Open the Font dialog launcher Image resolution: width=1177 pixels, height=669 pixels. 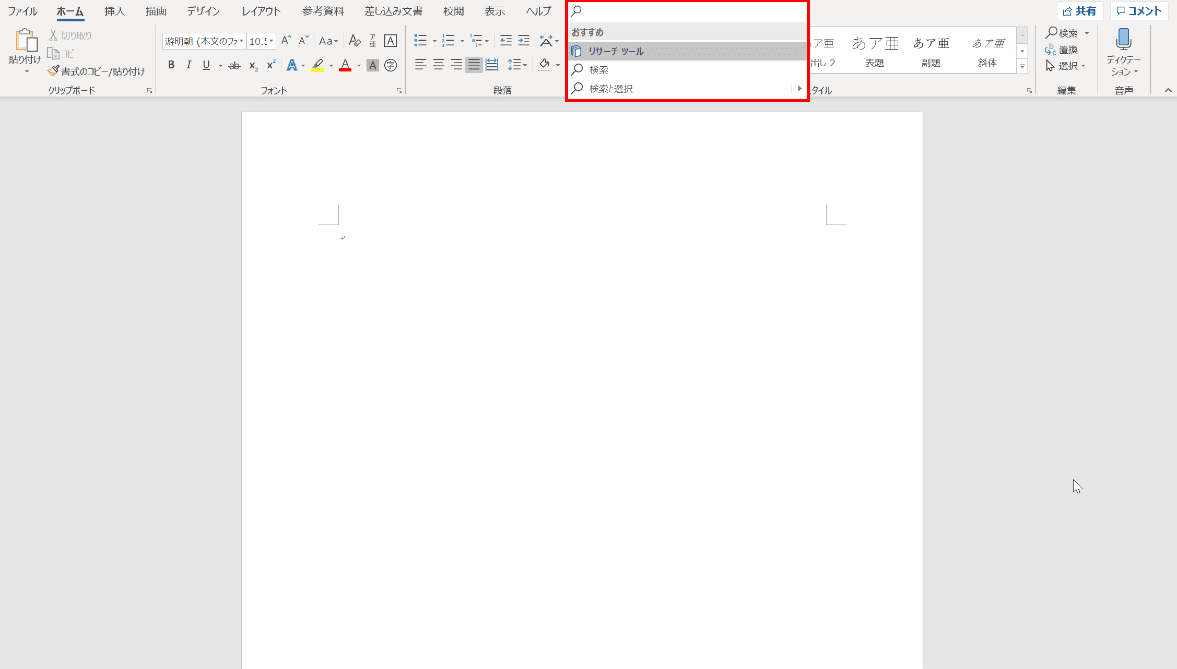(x=399, y=90)
